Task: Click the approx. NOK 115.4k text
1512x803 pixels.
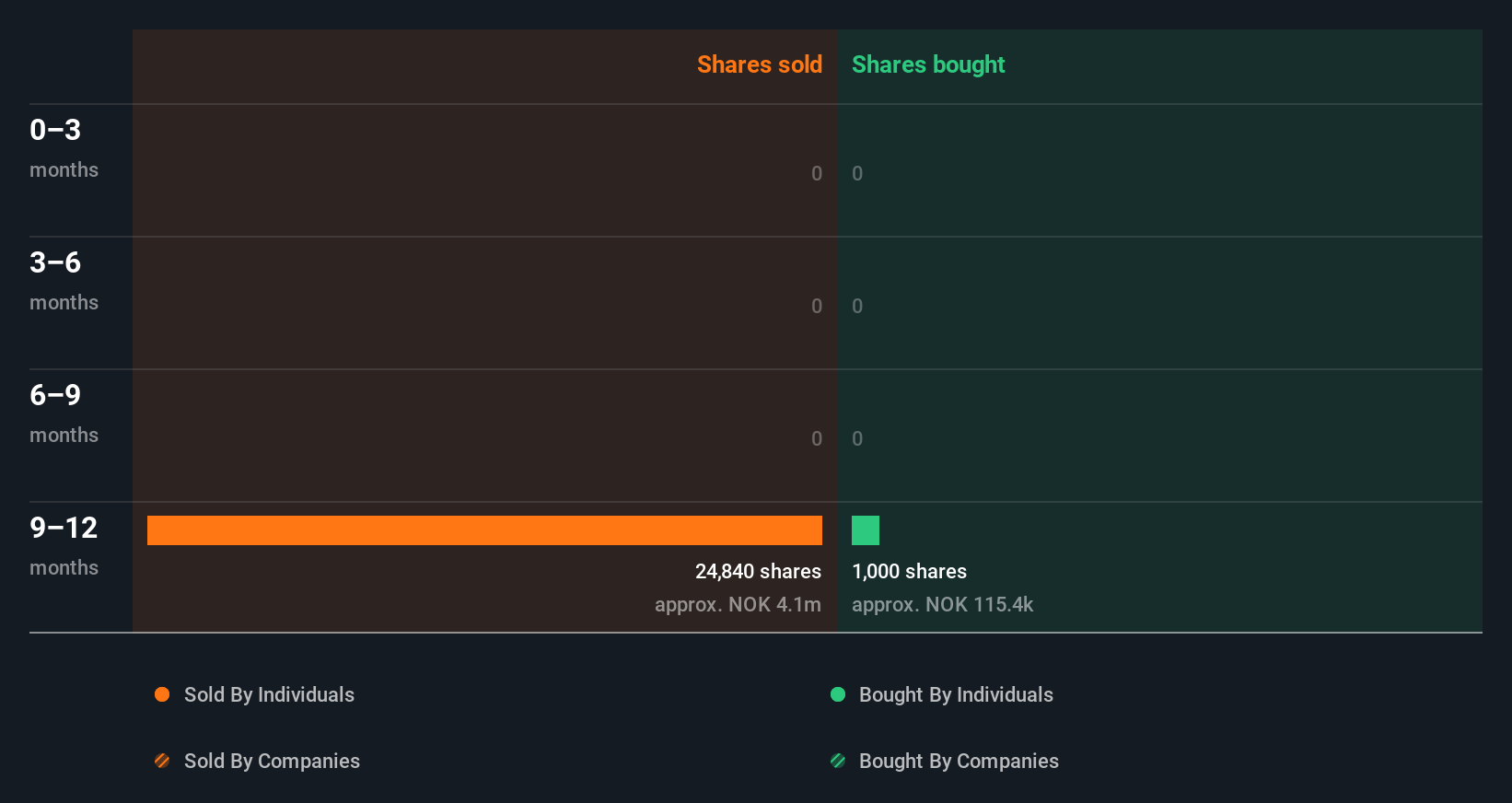Action: pyautogui.click(x=942, y=604)
